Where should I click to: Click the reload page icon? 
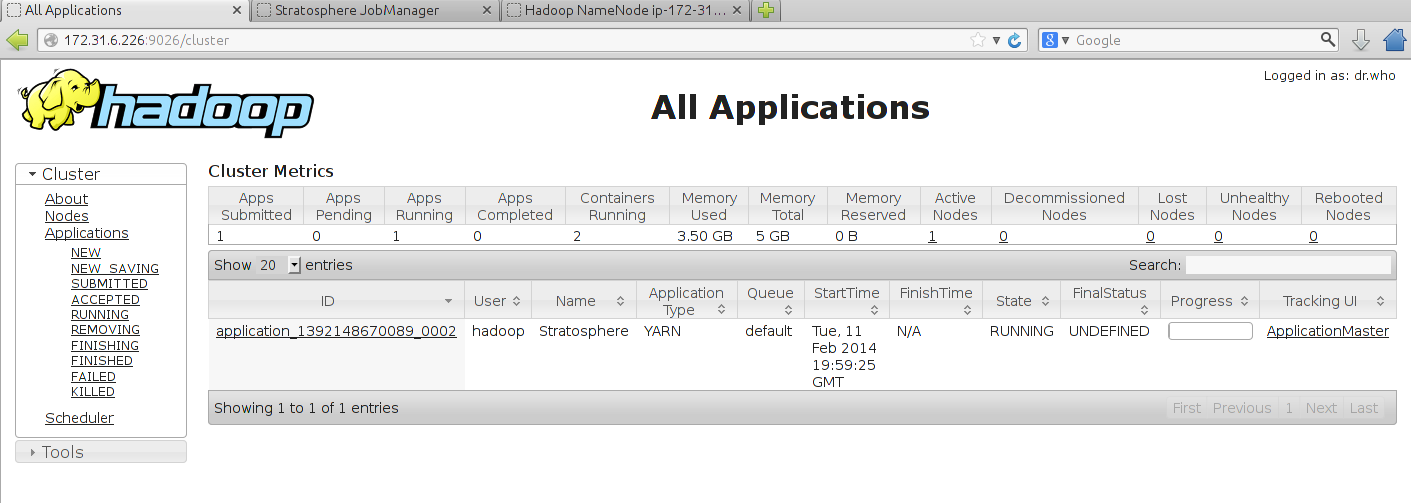pos(1014,41)
